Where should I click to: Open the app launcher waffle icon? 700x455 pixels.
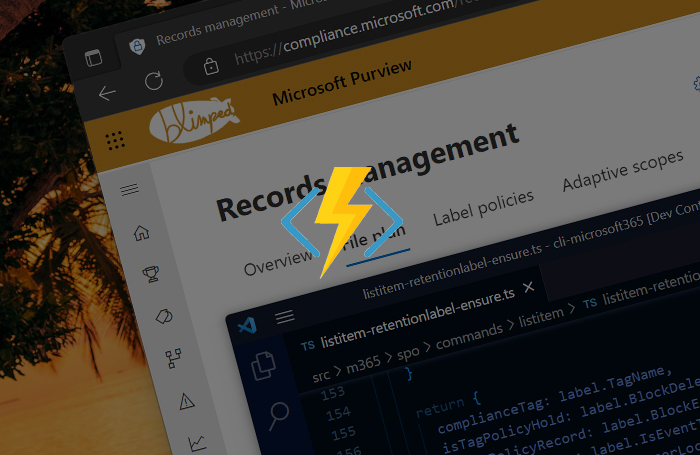116,141
